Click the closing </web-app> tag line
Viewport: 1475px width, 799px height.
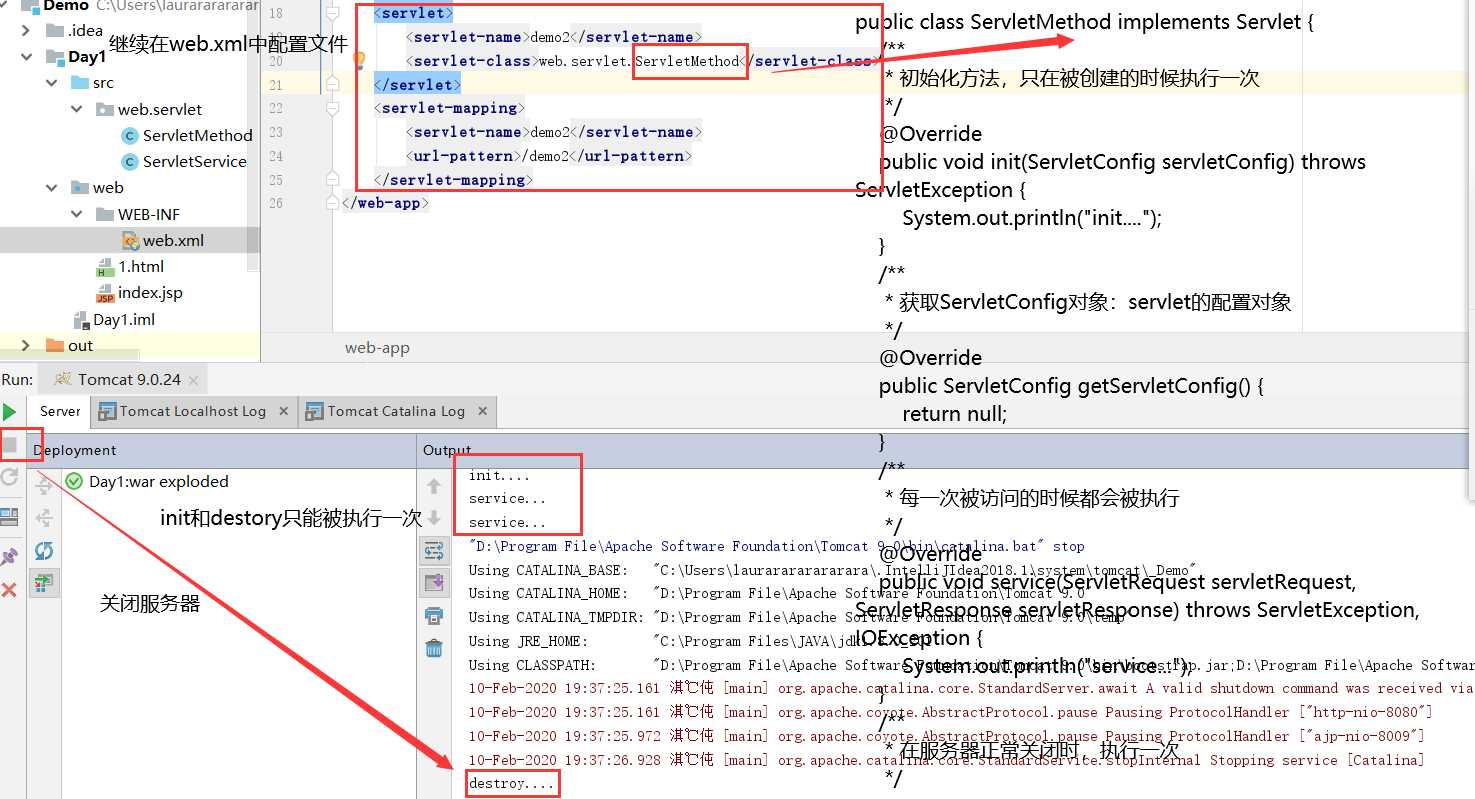click(x=386, y=203)
